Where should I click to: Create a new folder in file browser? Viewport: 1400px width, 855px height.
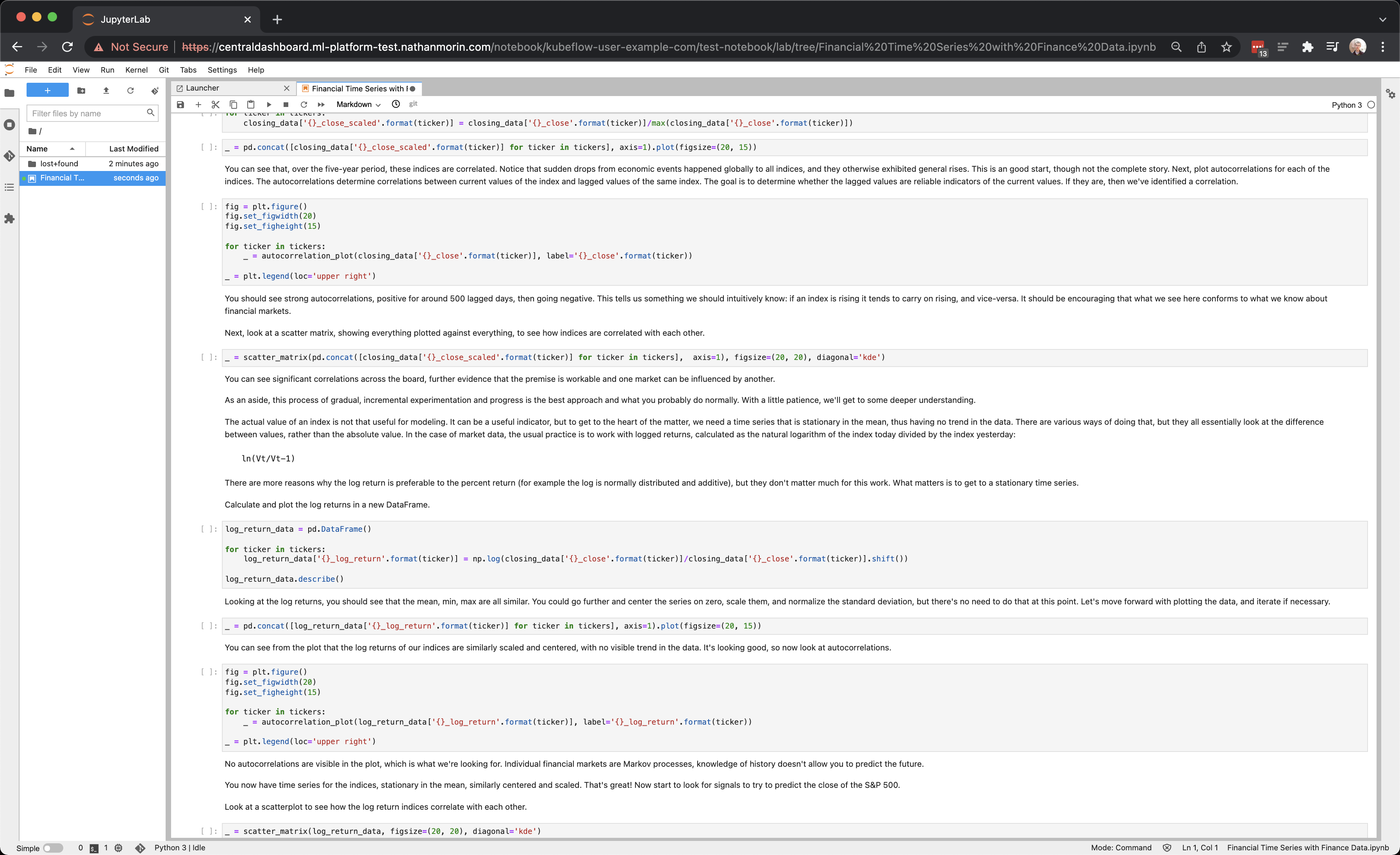pyautogui.click(x=81, y=90)
